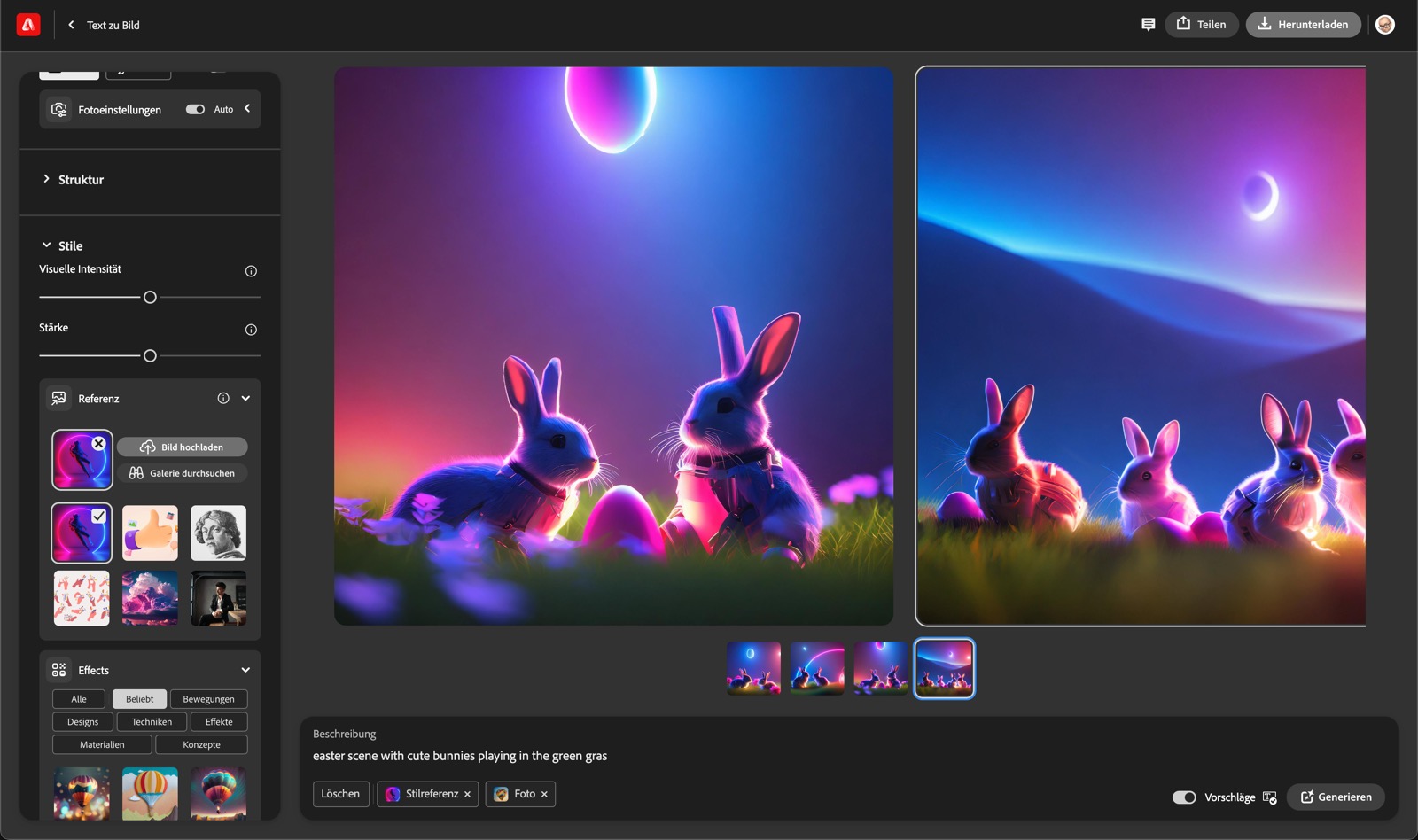The image size is (1418, 840).
Task: Select the thumbs-up 3D style reference
Action: [x=150, y=533]
